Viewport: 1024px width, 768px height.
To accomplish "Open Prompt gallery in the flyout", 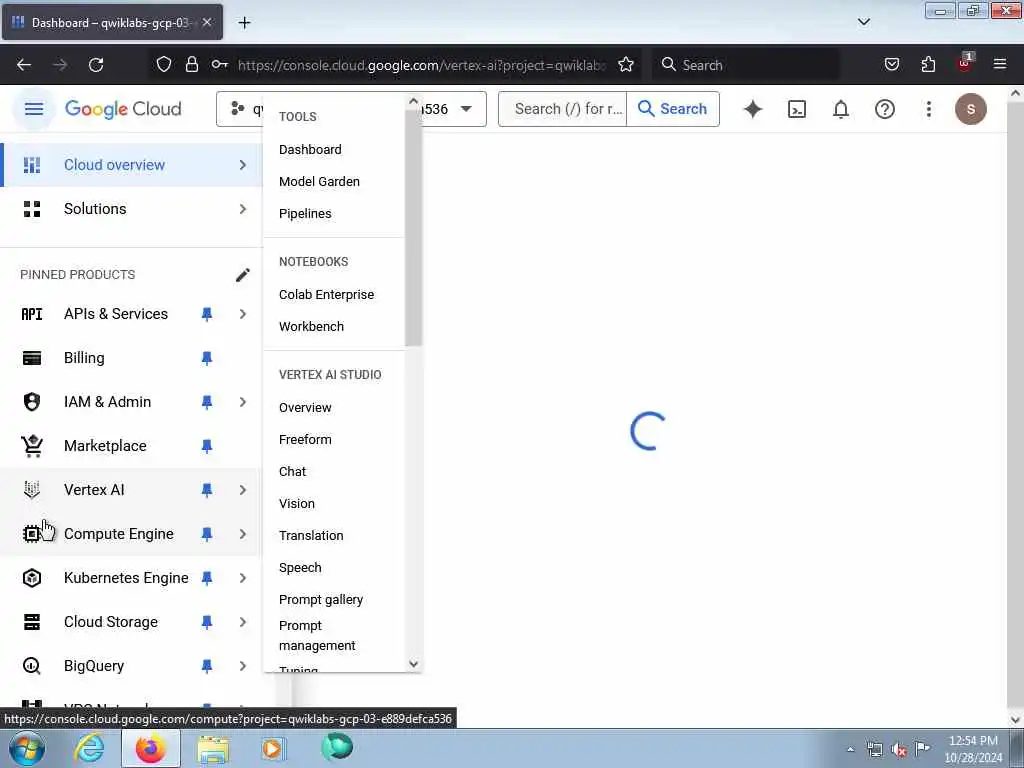I will [321, 600].
